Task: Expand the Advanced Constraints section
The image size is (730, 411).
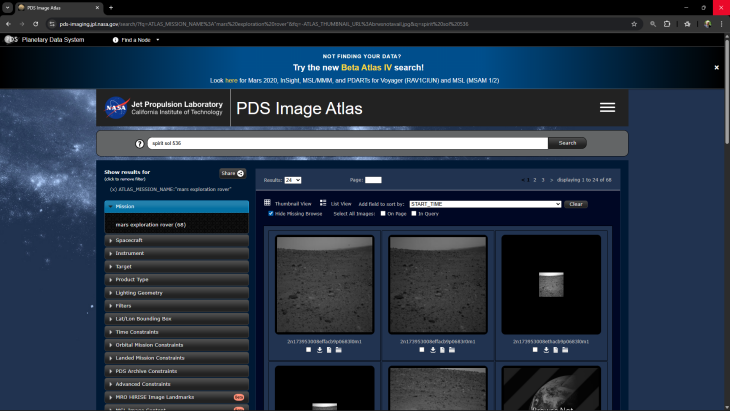Action: coord(176,384)
